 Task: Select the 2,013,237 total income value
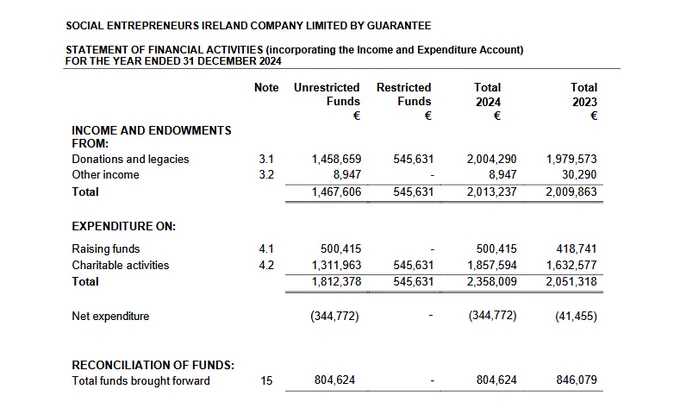(x=492, y=192)
